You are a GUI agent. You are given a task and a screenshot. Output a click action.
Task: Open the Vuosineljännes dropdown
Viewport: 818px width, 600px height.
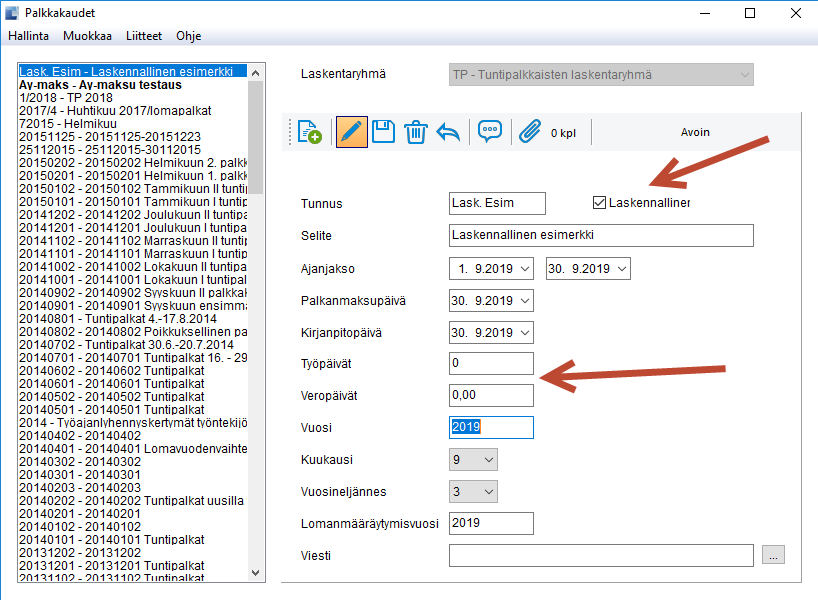(473, 491)
